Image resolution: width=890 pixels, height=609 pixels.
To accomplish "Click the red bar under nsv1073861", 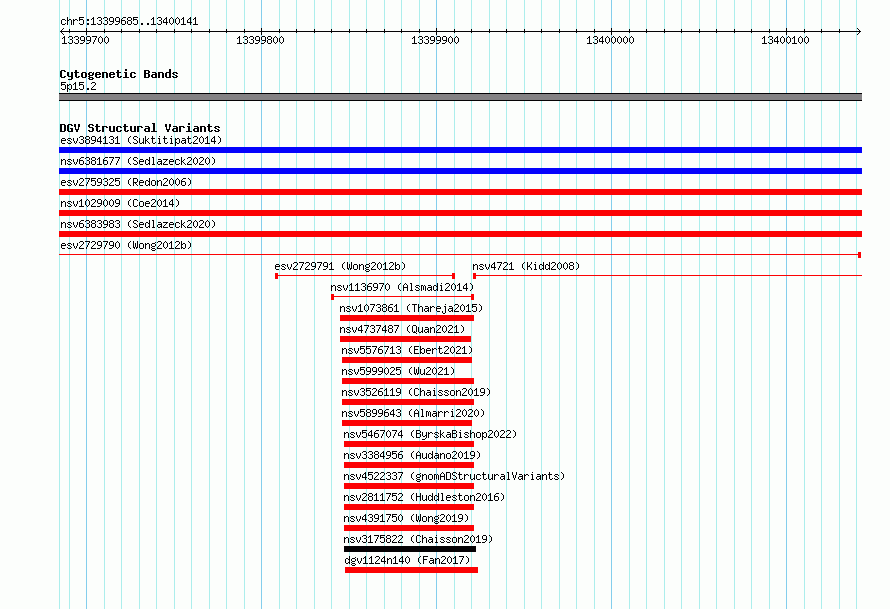I will coord(407,318).
